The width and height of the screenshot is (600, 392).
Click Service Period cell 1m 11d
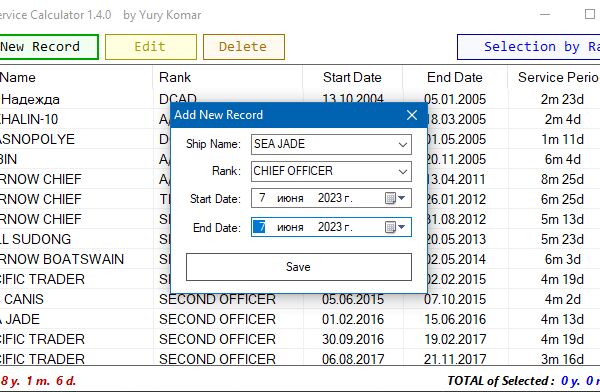point(562,139)
